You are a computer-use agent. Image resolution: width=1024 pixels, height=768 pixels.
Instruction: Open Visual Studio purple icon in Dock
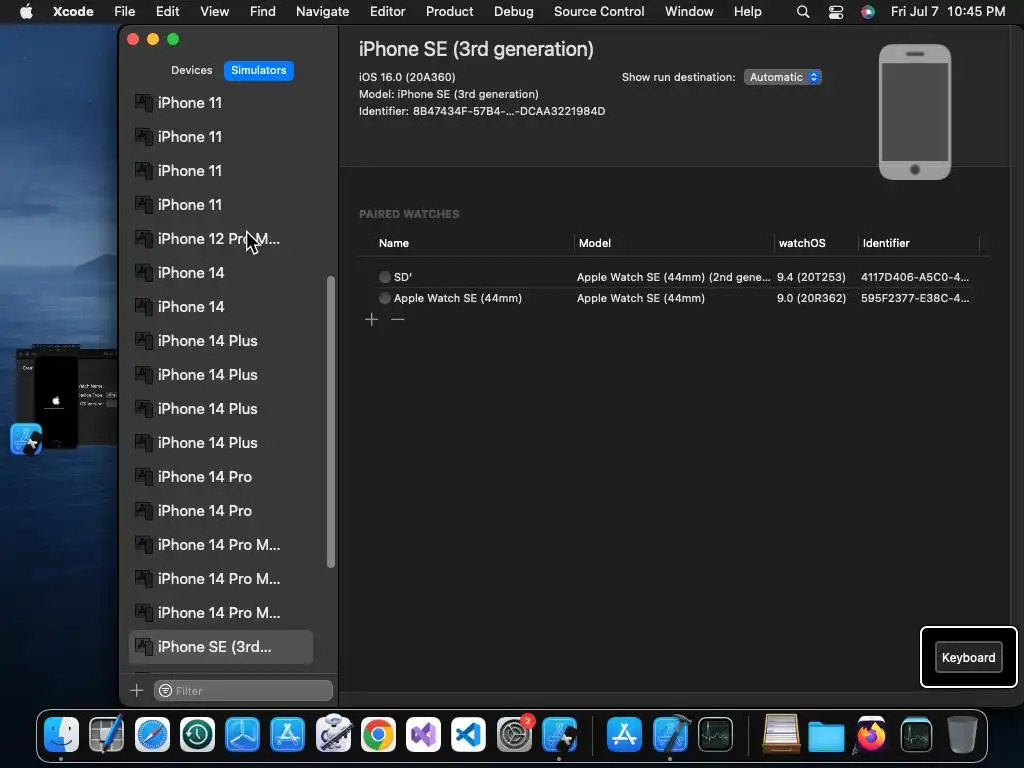pos(423,735)
